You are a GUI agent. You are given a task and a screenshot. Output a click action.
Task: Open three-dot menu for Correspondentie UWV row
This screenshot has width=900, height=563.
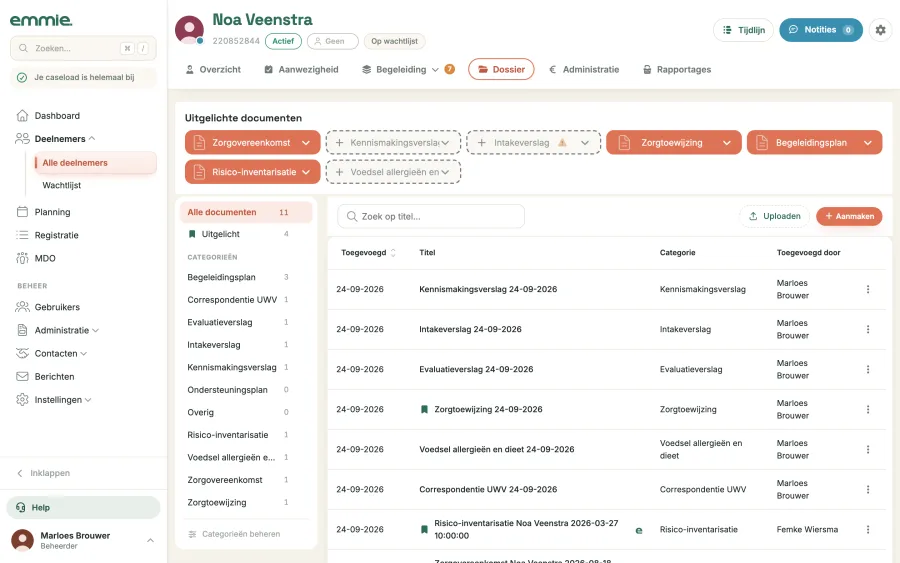[x=868, y=490]
